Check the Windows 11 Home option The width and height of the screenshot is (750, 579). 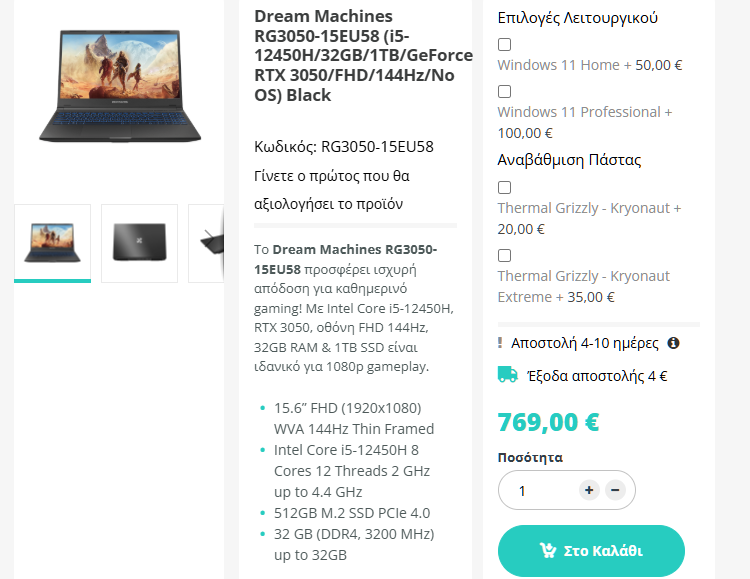click(x=504, y=45)
